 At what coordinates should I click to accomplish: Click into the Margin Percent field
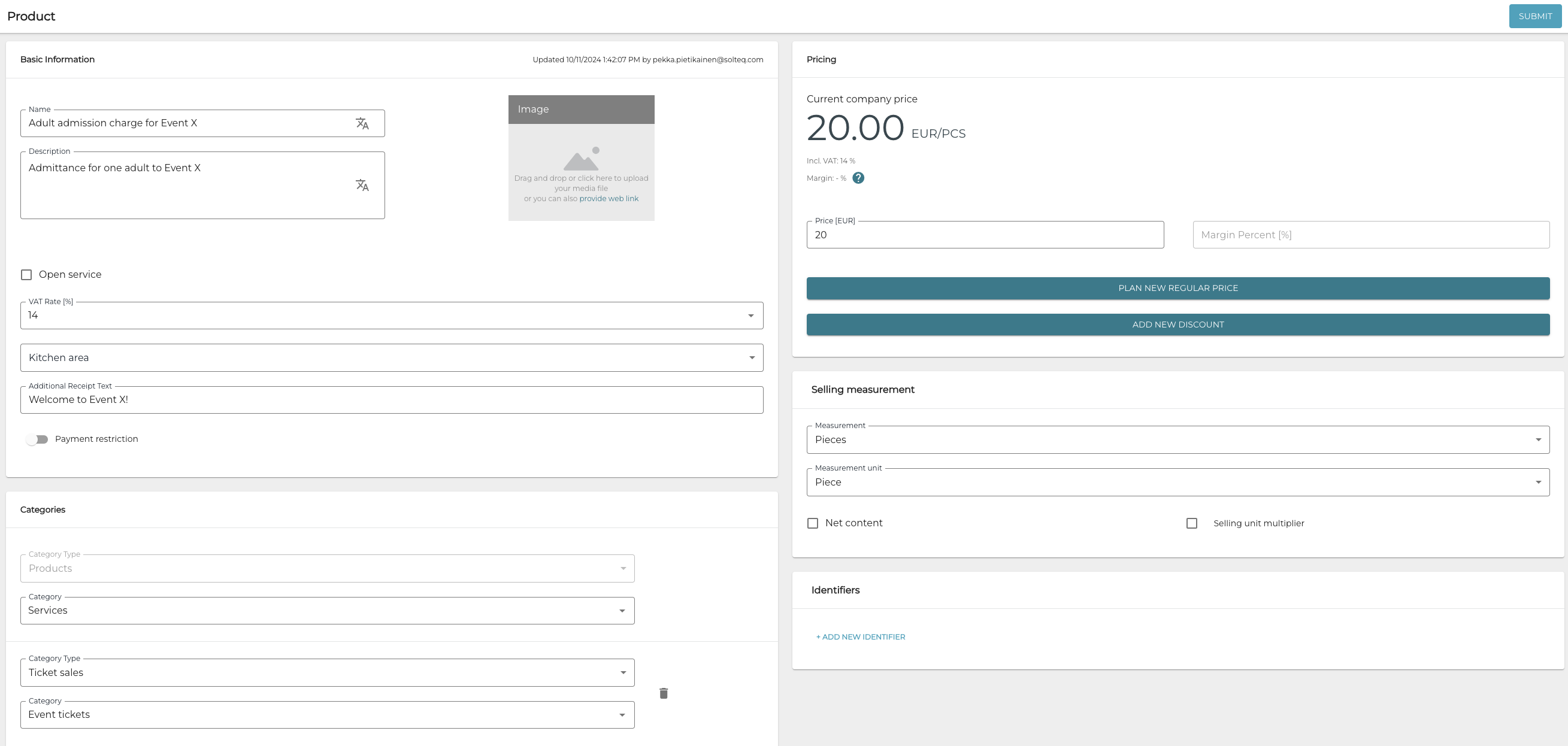1370,235
